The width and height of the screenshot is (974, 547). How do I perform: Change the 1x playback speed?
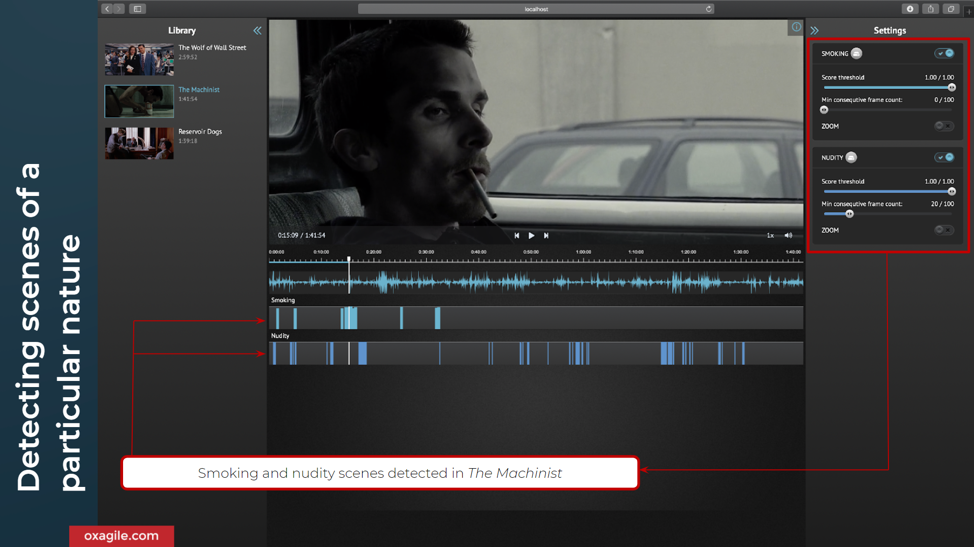[x=770, y=236]
